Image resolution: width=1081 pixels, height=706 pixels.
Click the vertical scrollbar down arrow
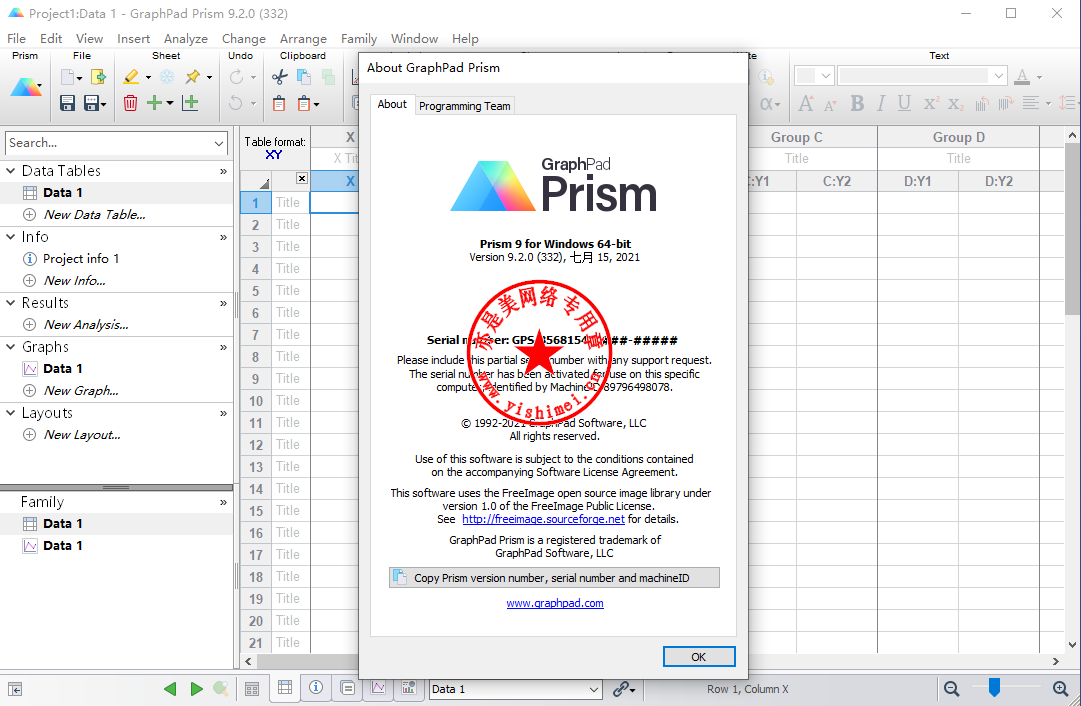tap(1072, 645)
